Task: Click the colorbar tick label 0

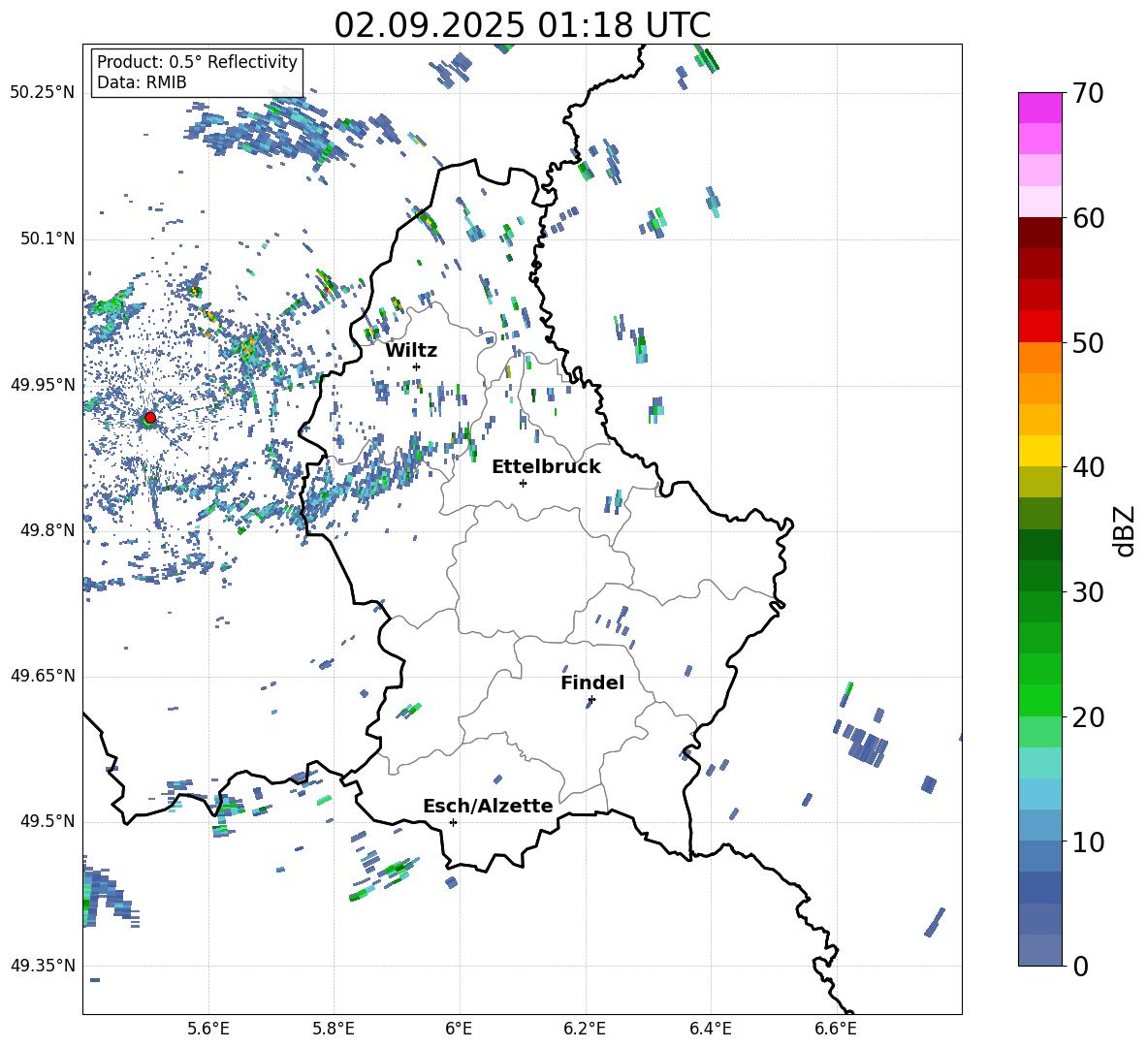Action: [1079, 966]
